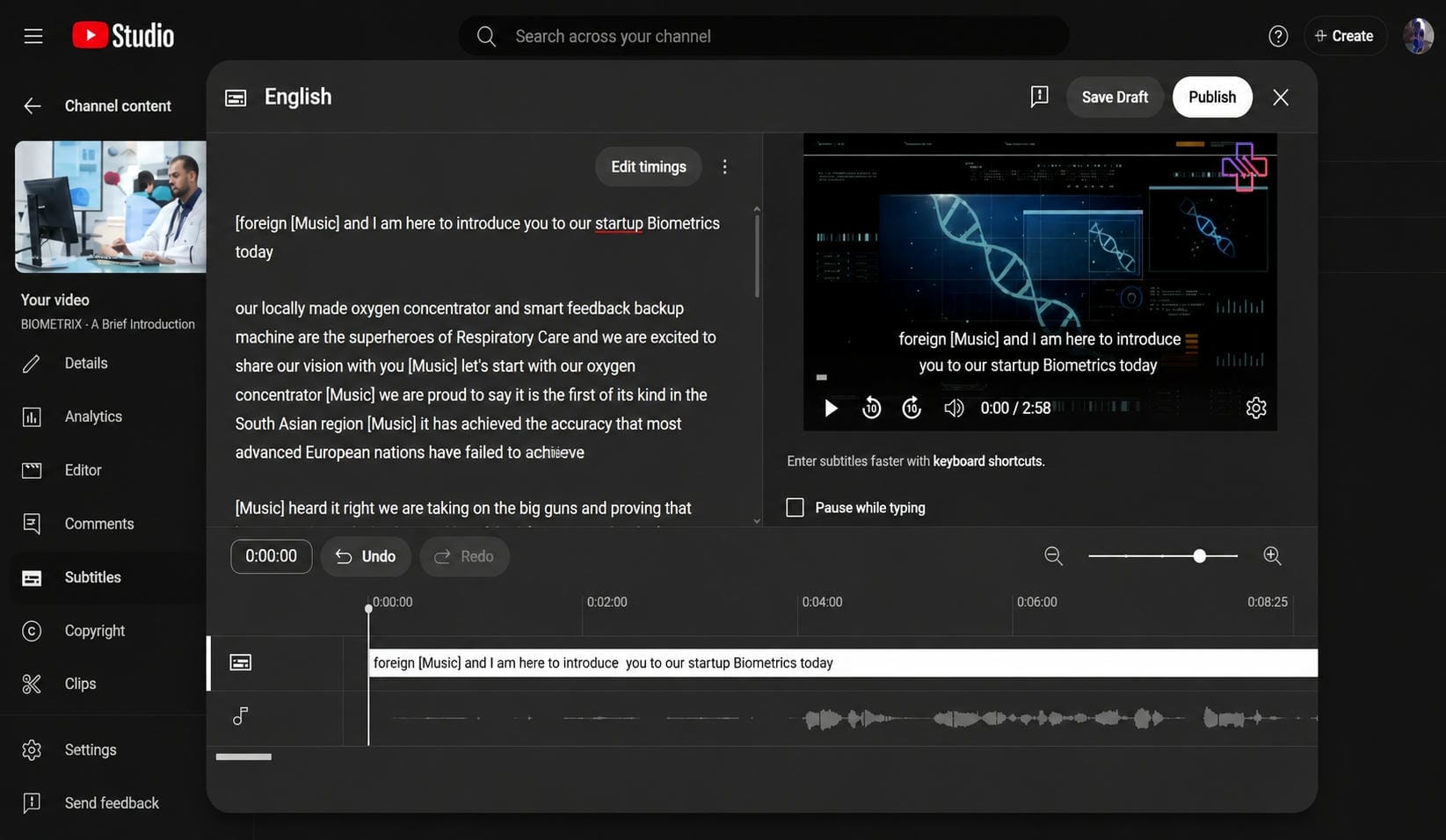Click the underlined word 'startup' in transcript
This screenshot has width=1446, height=840.
[x=619, y=224]
